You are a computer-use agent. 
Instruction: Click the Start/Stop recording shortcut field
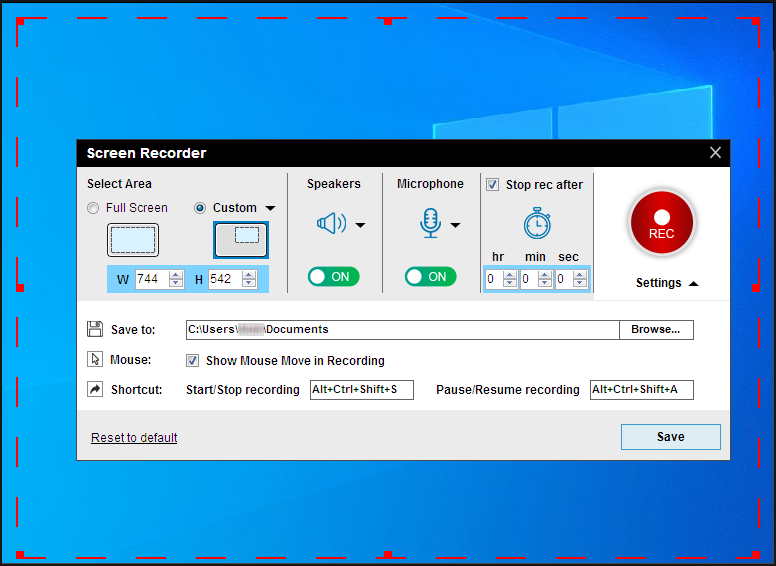pos(361,390)
